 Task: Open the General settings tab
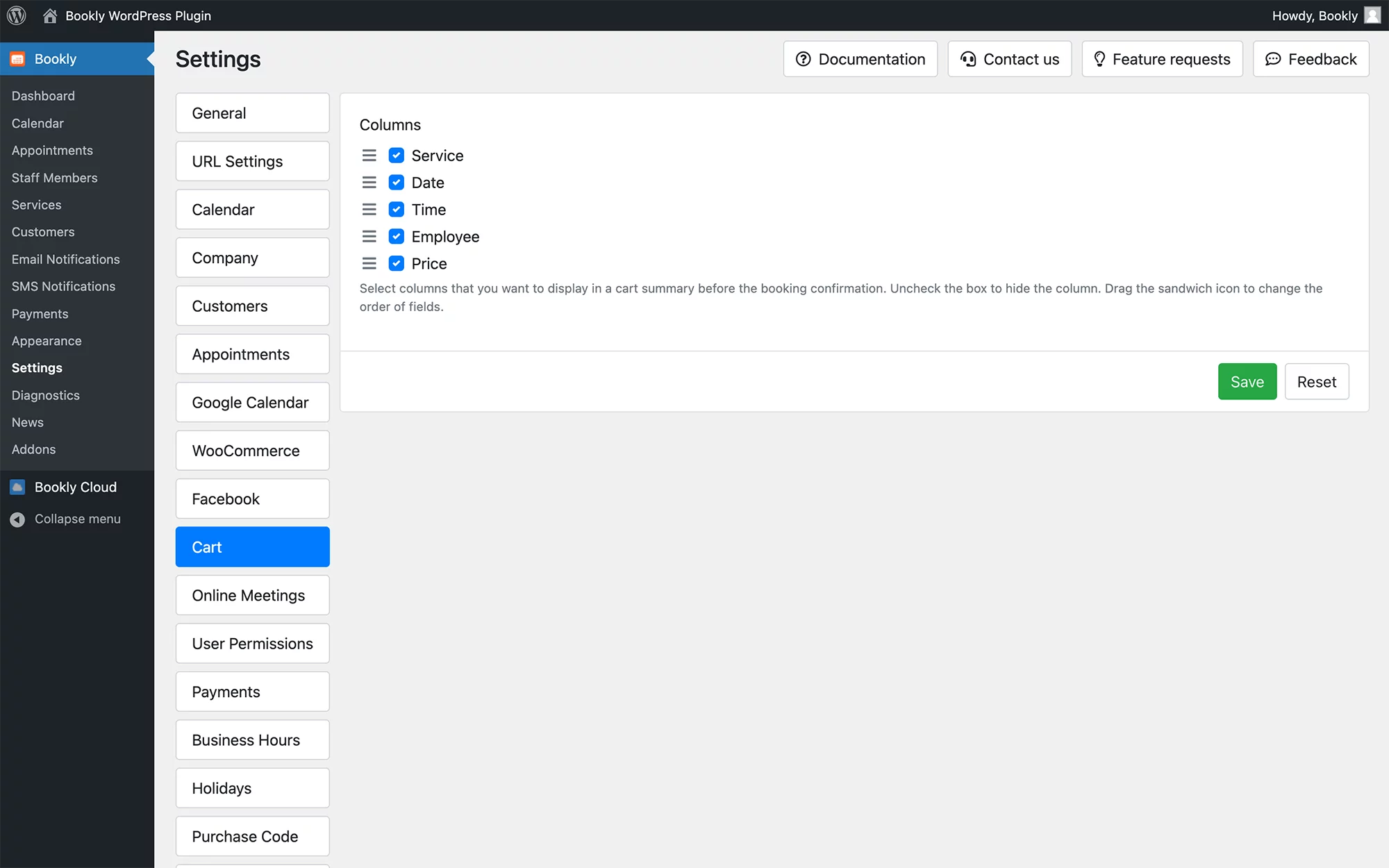click(x=253, y=113)
